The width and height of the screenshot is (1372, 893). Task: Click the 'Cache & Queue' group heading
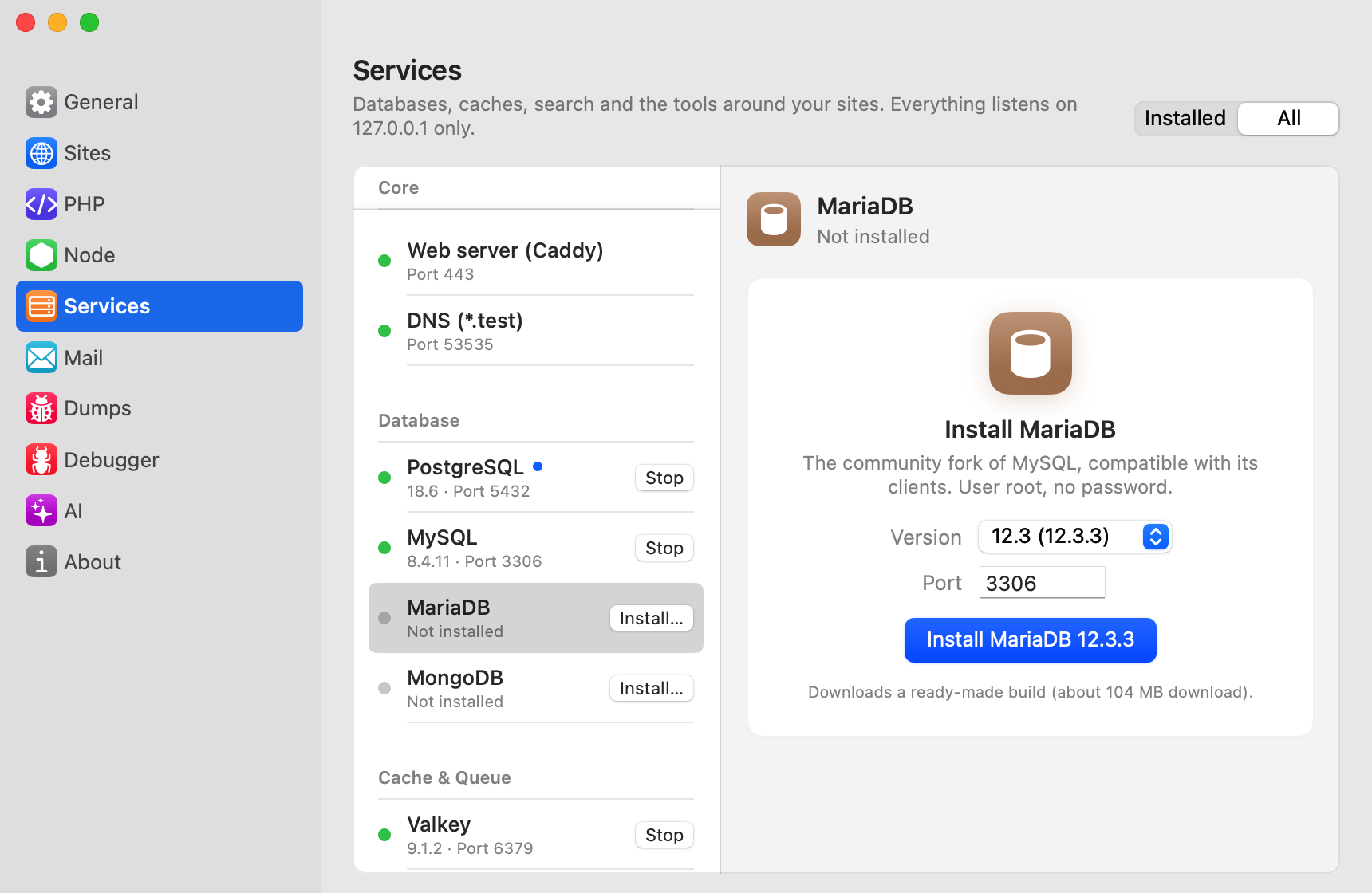[444, 777]
